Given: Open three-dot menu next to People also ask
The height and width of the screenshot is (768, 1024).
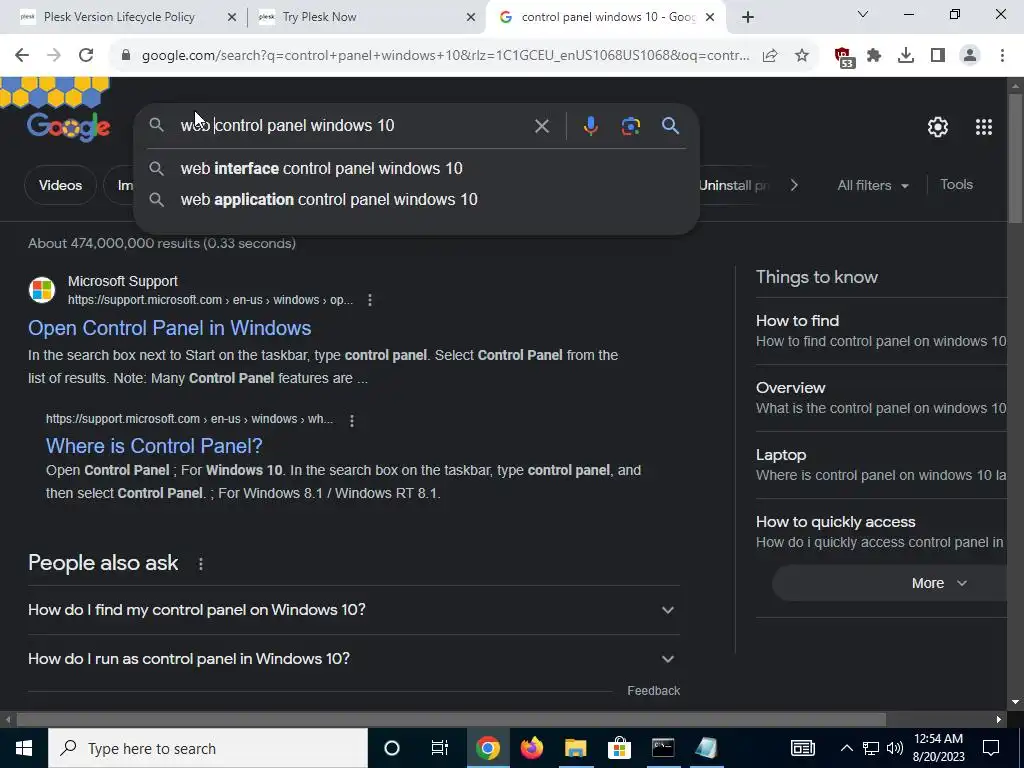Looking at the screenshot, I should pos(201,564).
